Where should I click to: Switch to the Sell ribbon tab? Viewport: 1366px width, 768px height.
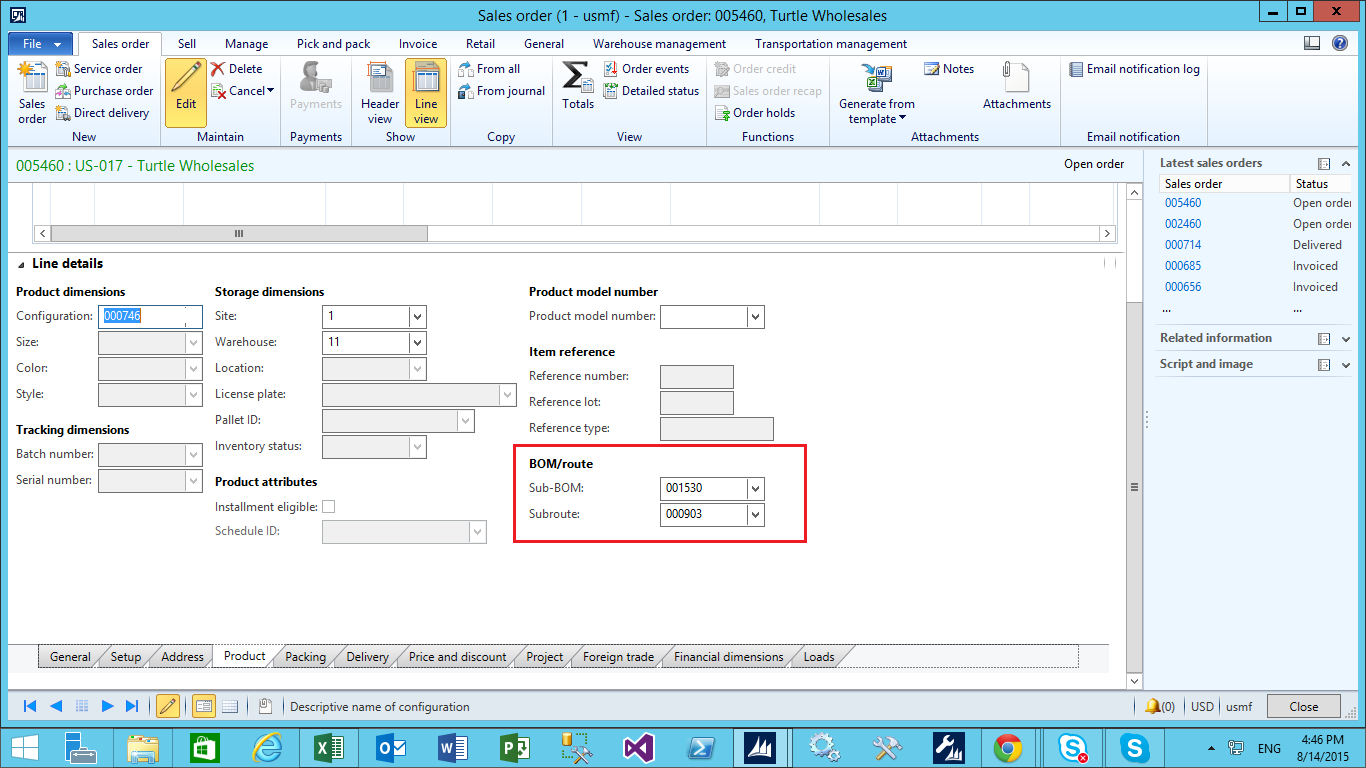(x=187, y=44)
